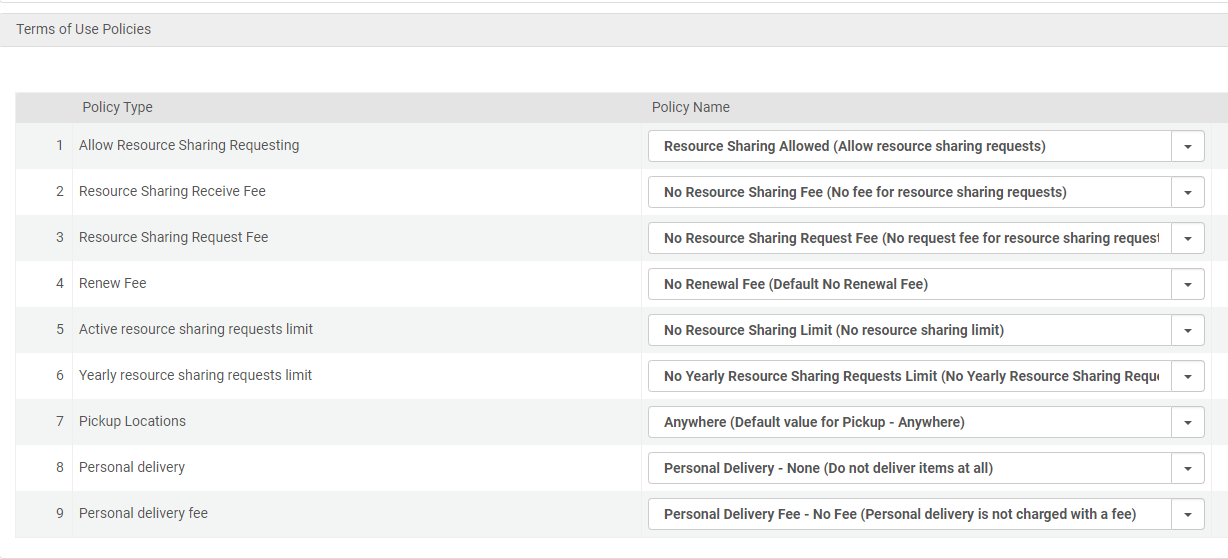Click the Terms of Use Policies section header
Viewport: 1228px width, 559px height.
coord(84,29)
